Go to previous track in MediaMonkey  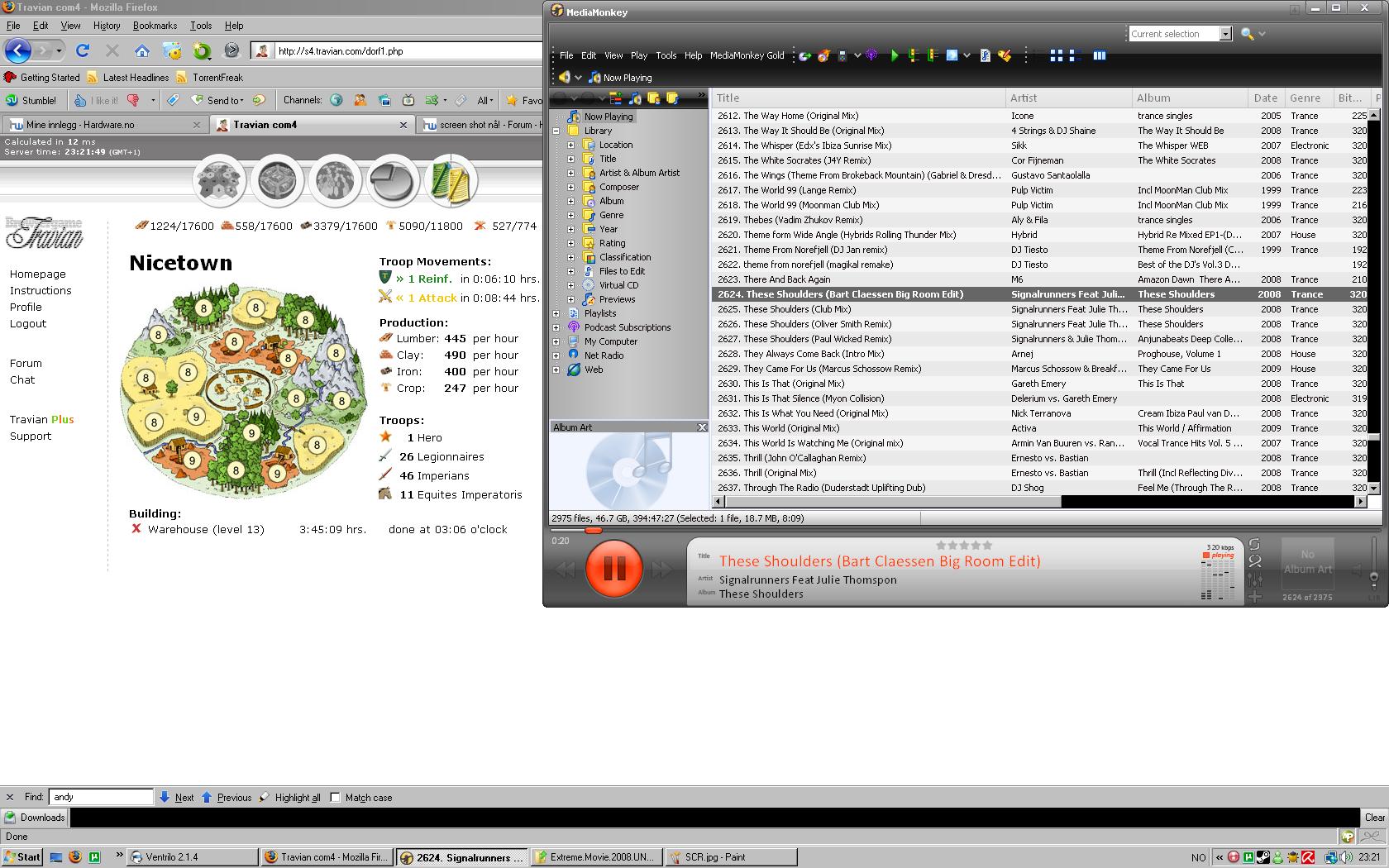tap(566, 569)
